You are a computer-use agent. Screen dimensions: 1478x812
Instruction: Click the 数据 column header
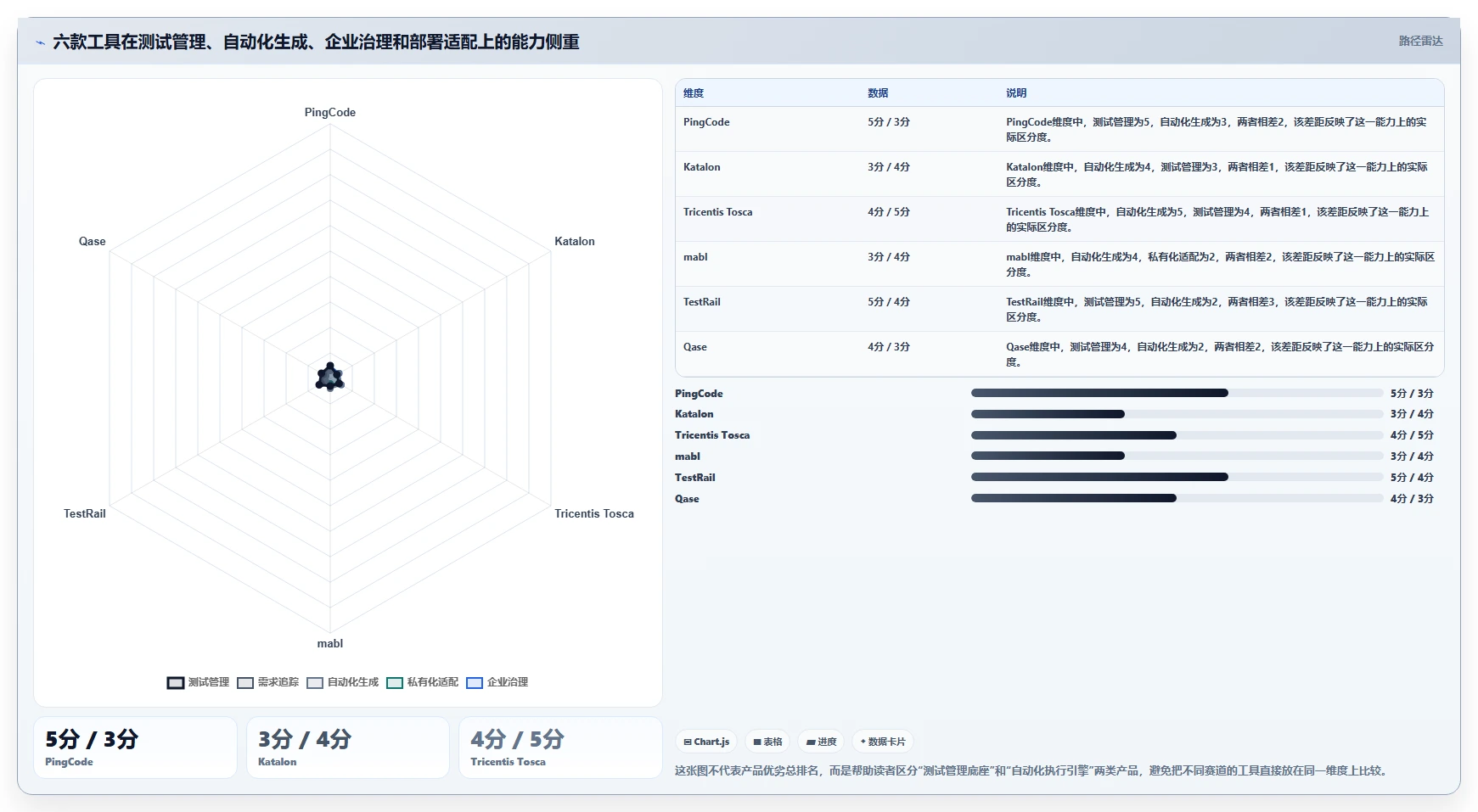coord(878,93)
